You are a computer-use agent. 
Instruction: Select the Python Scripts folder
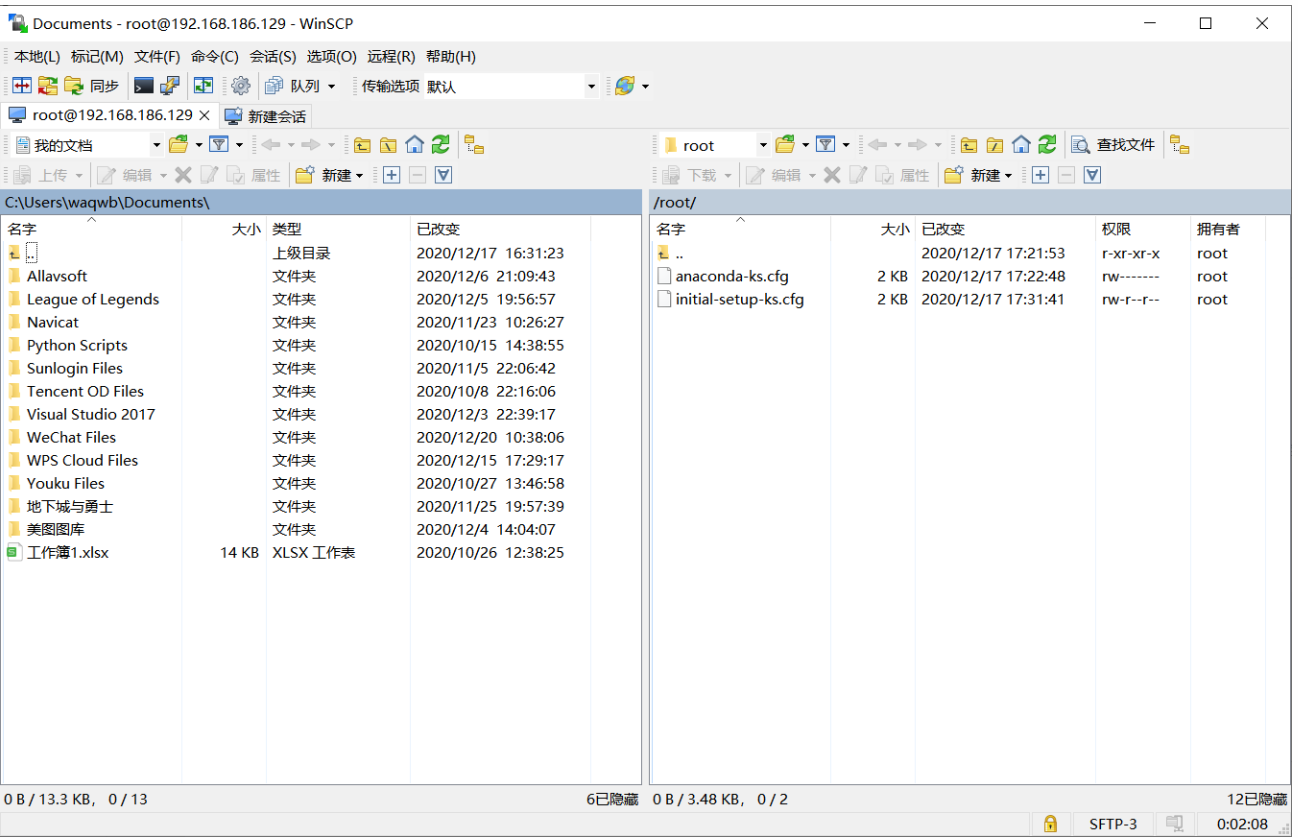click(x=77, y=345)
